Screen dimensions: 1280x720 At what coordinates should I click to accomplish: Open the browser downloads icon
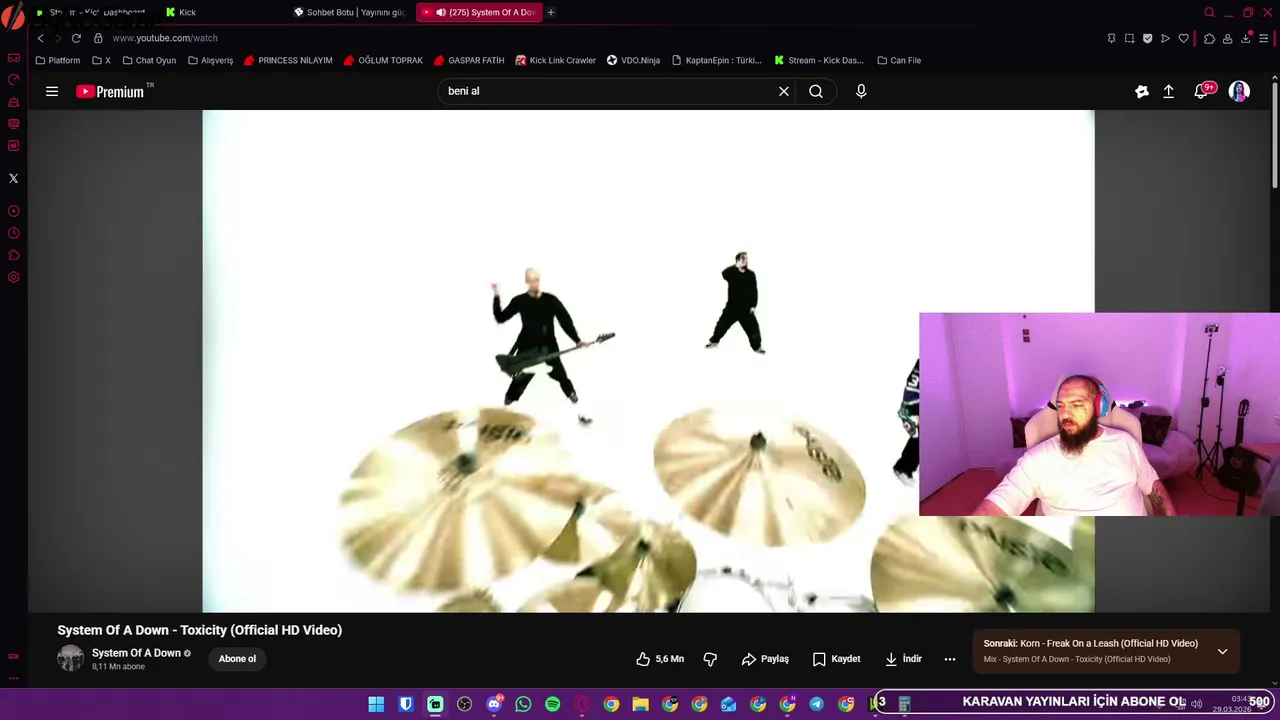click(1246, 38)
